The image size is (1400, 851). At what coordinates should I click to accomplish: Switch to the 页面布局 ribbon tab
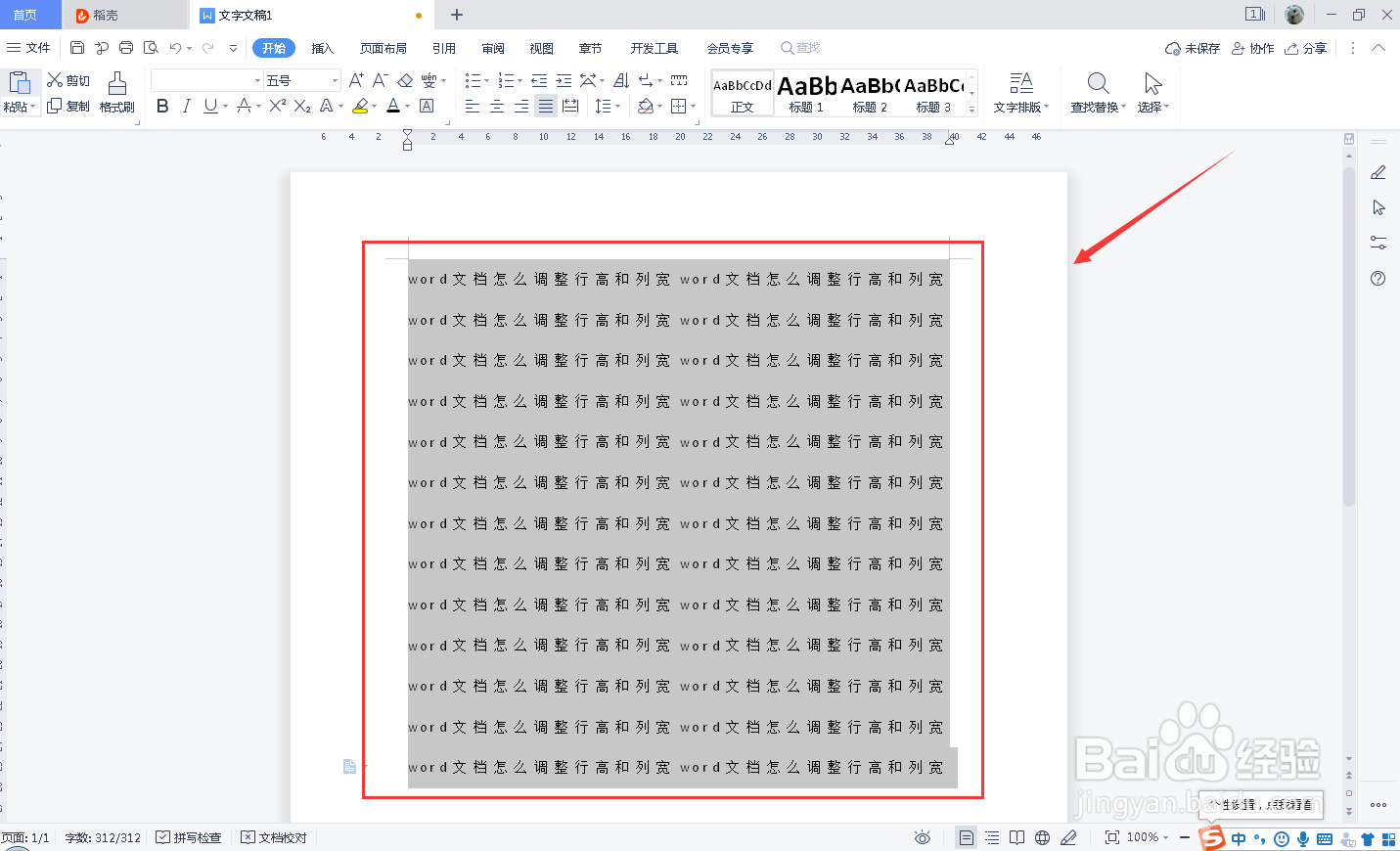(x=383, y=47)
